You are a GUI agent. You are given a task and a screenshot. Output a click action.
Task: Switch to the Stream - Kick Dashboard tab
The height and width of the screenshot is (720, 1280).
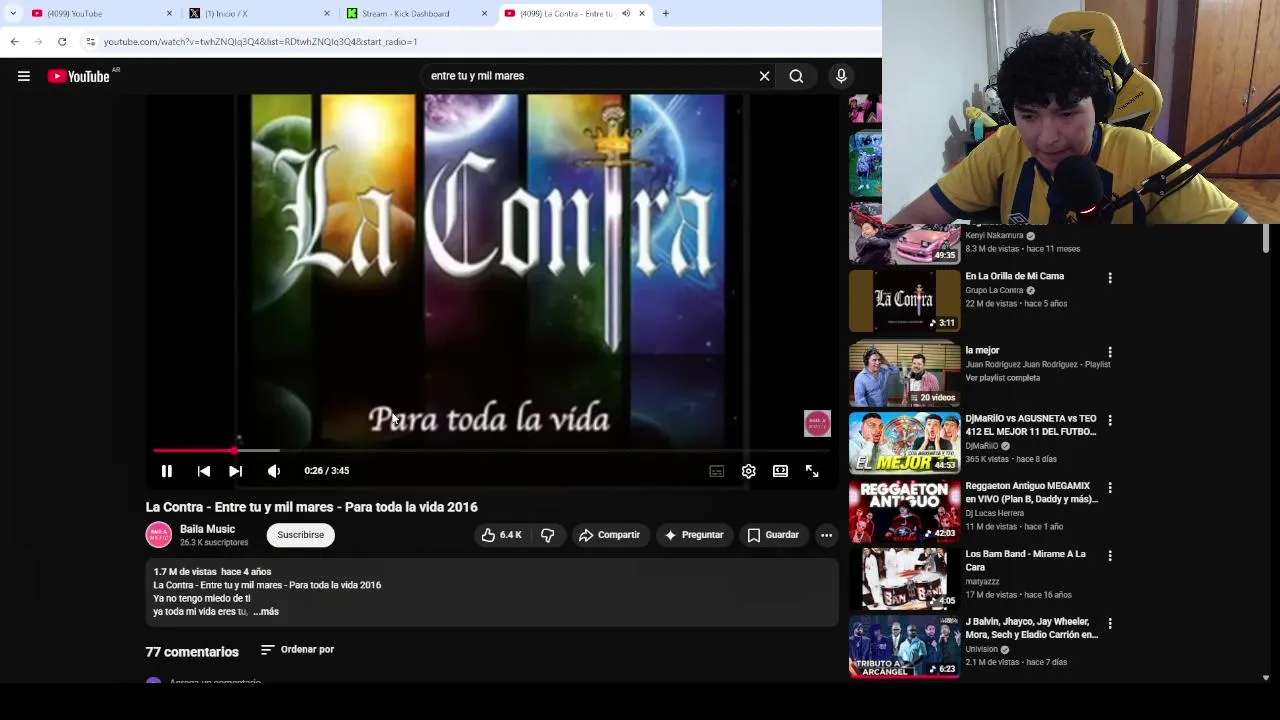415,14
